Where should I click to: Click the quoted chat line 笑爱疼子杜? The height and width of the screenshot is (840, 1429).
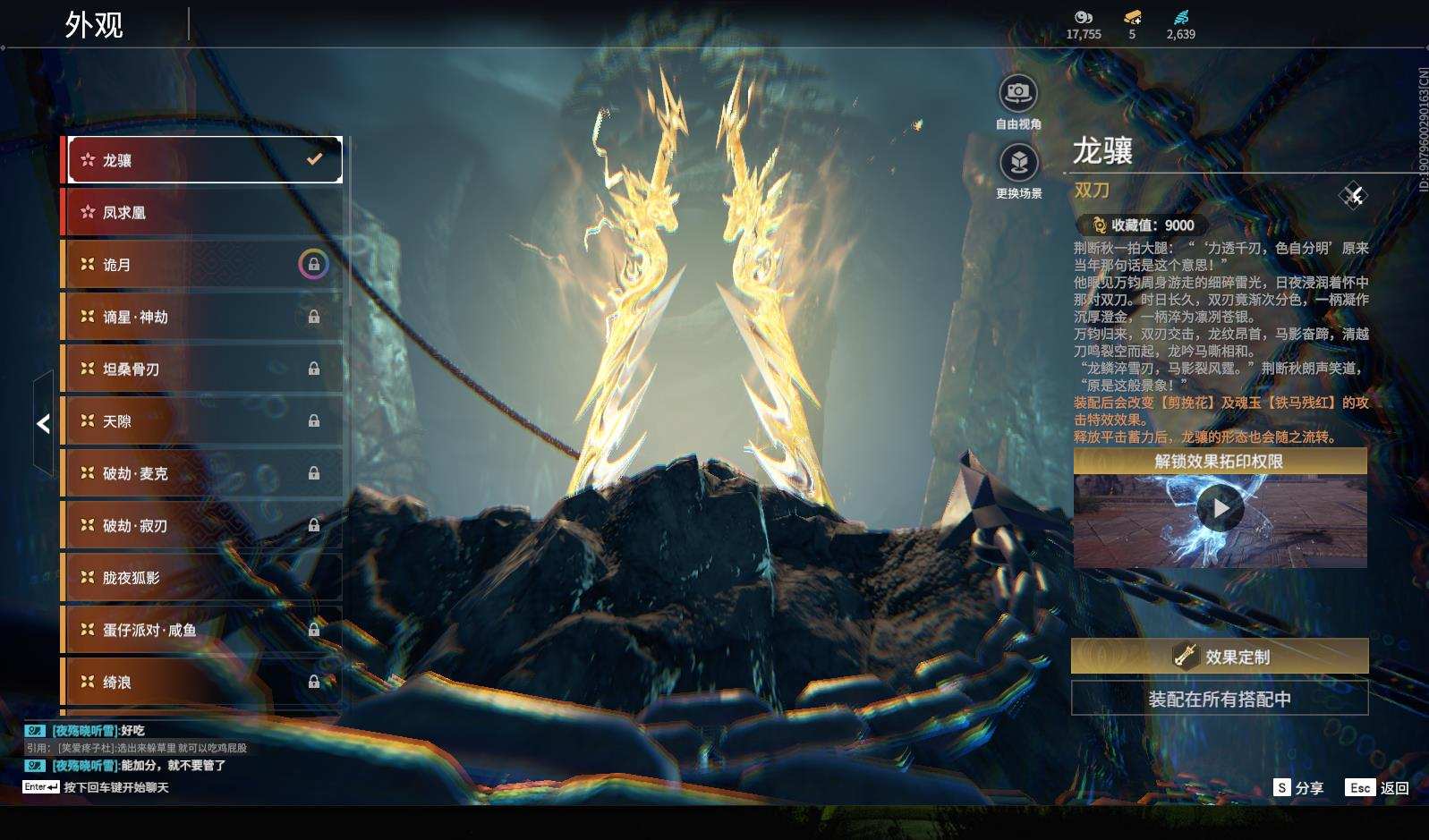(136, 748)
